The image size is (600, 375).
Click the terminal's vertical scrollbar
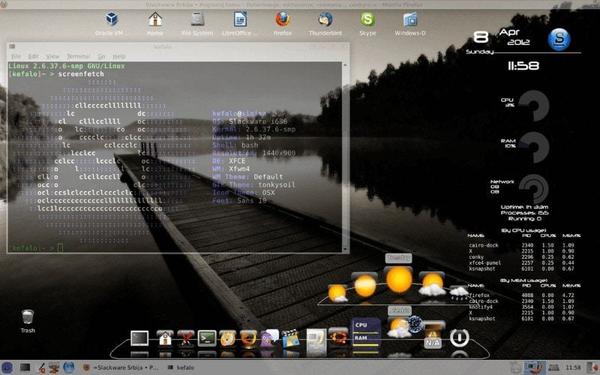(x=345, y=157)
